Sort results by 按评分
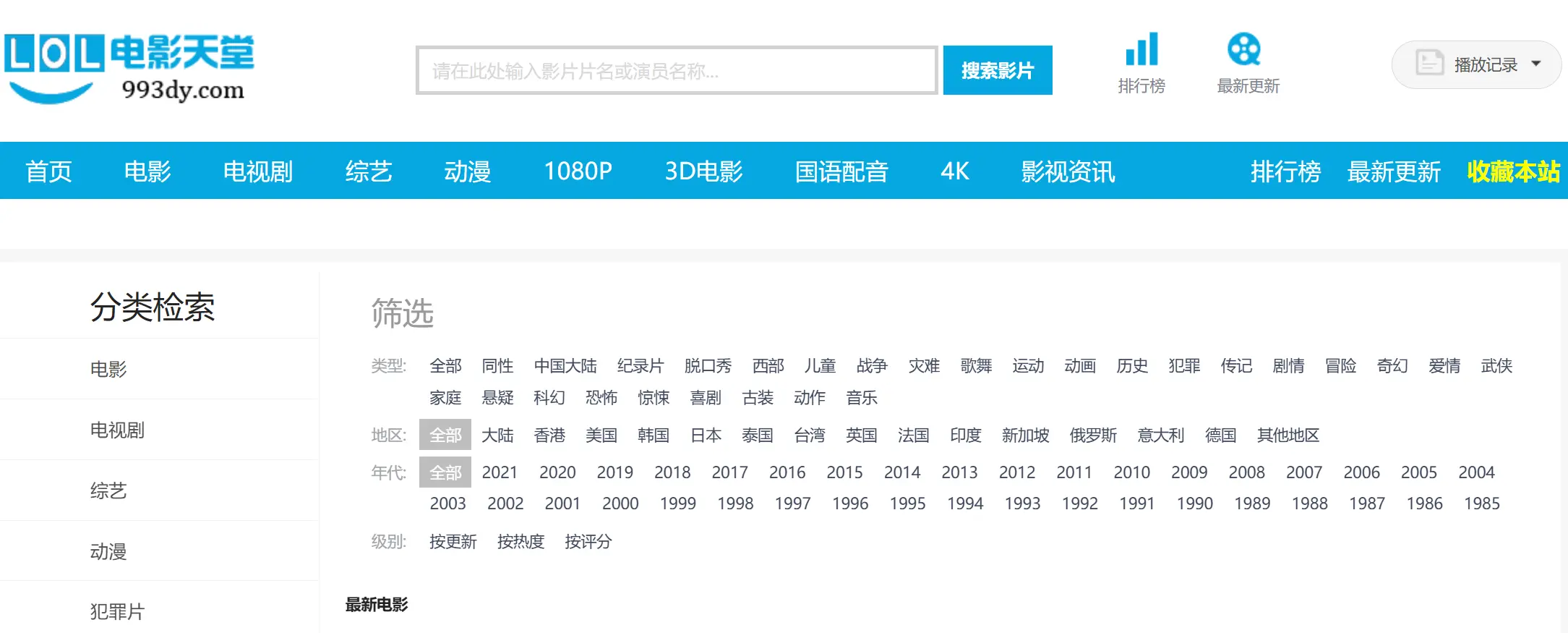 click(x=588, y=541)
